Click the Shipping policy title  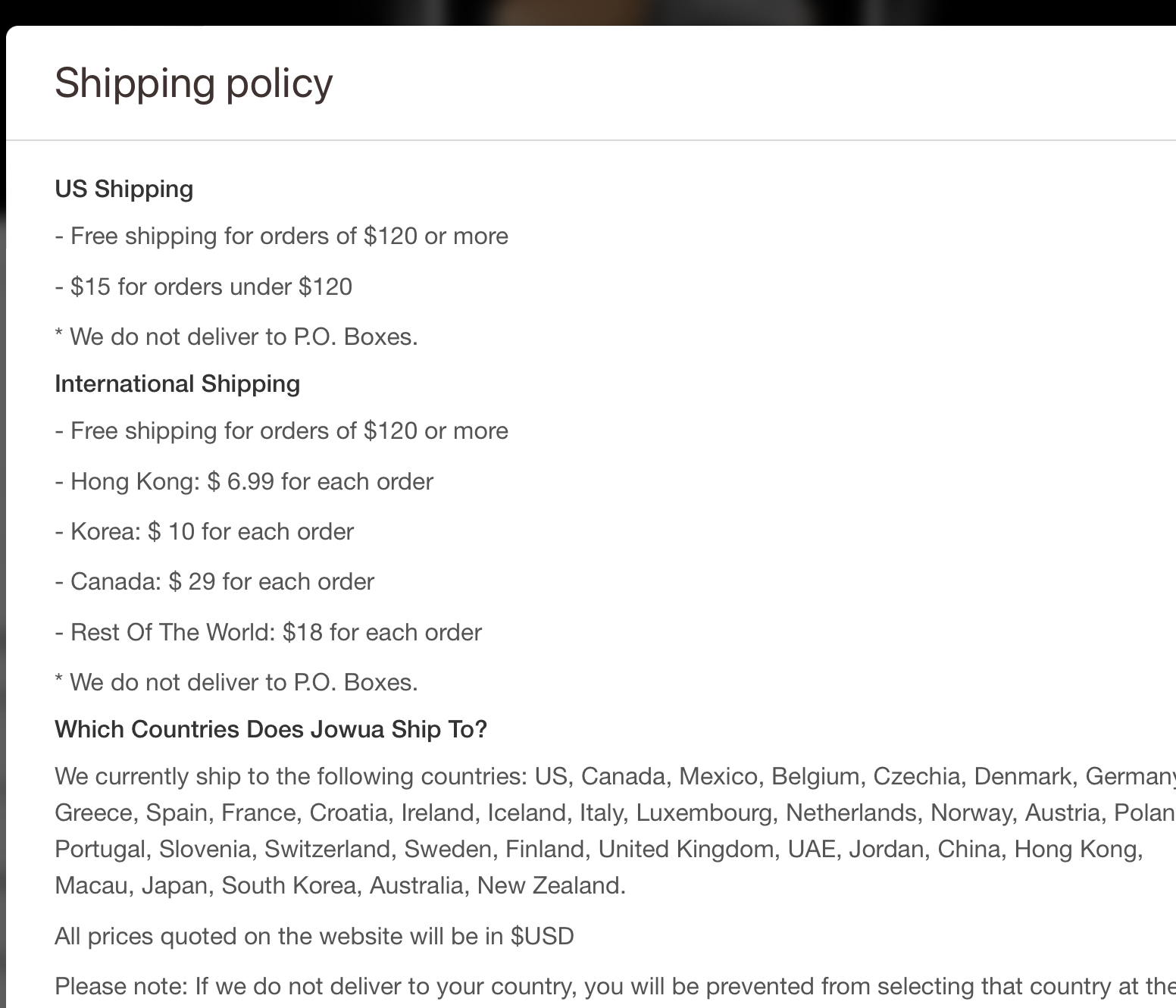194,83
